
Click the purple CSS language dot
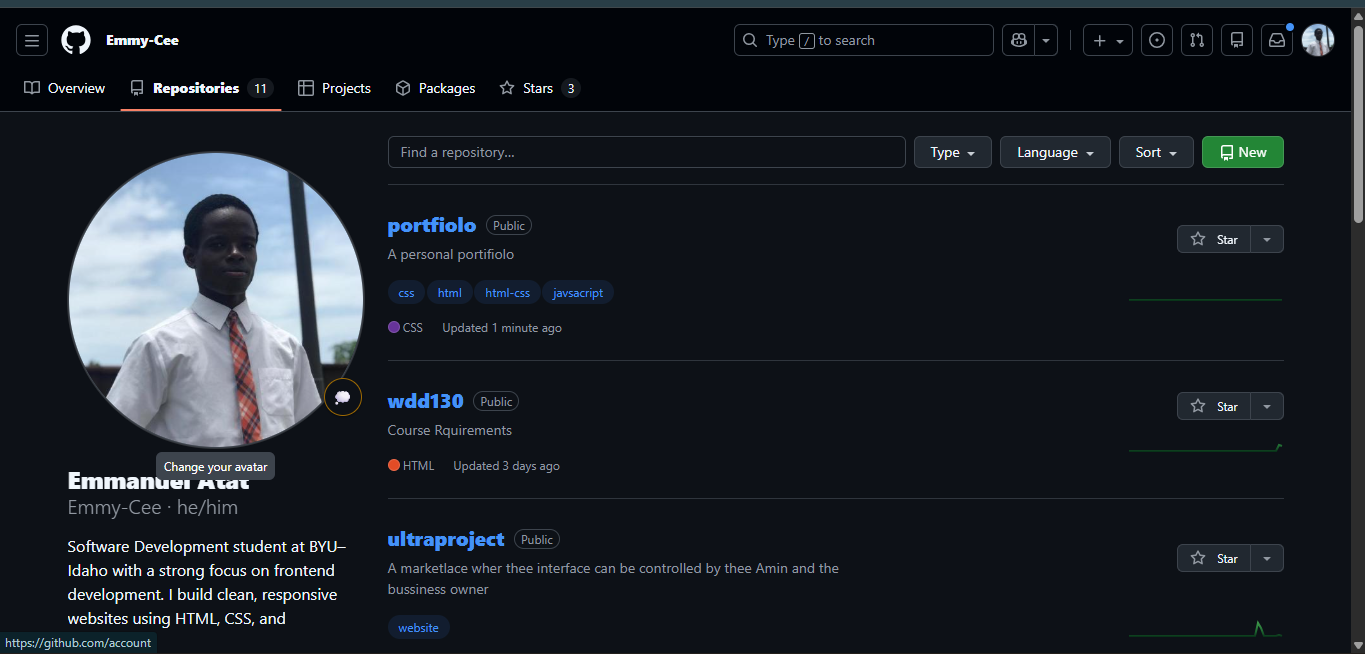coord(394,327)
